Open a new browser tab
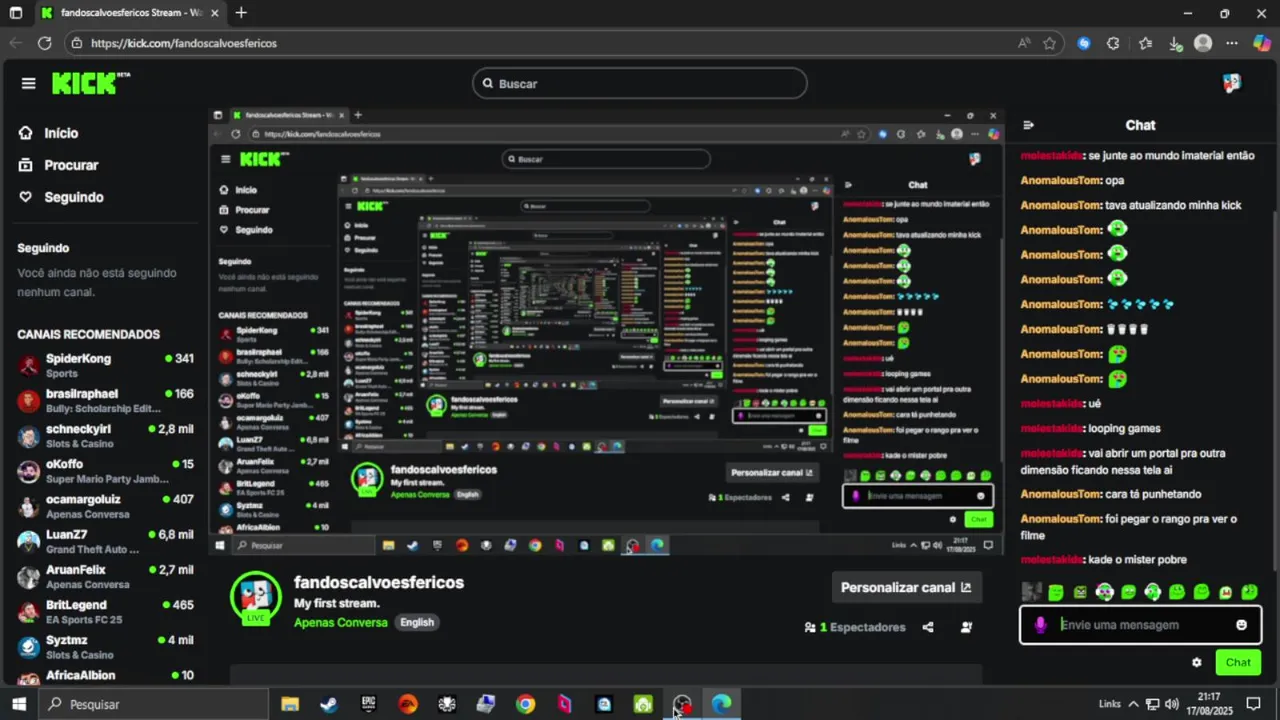Image resolution: width=1280 pixels, height=720 pixels. 241,13
